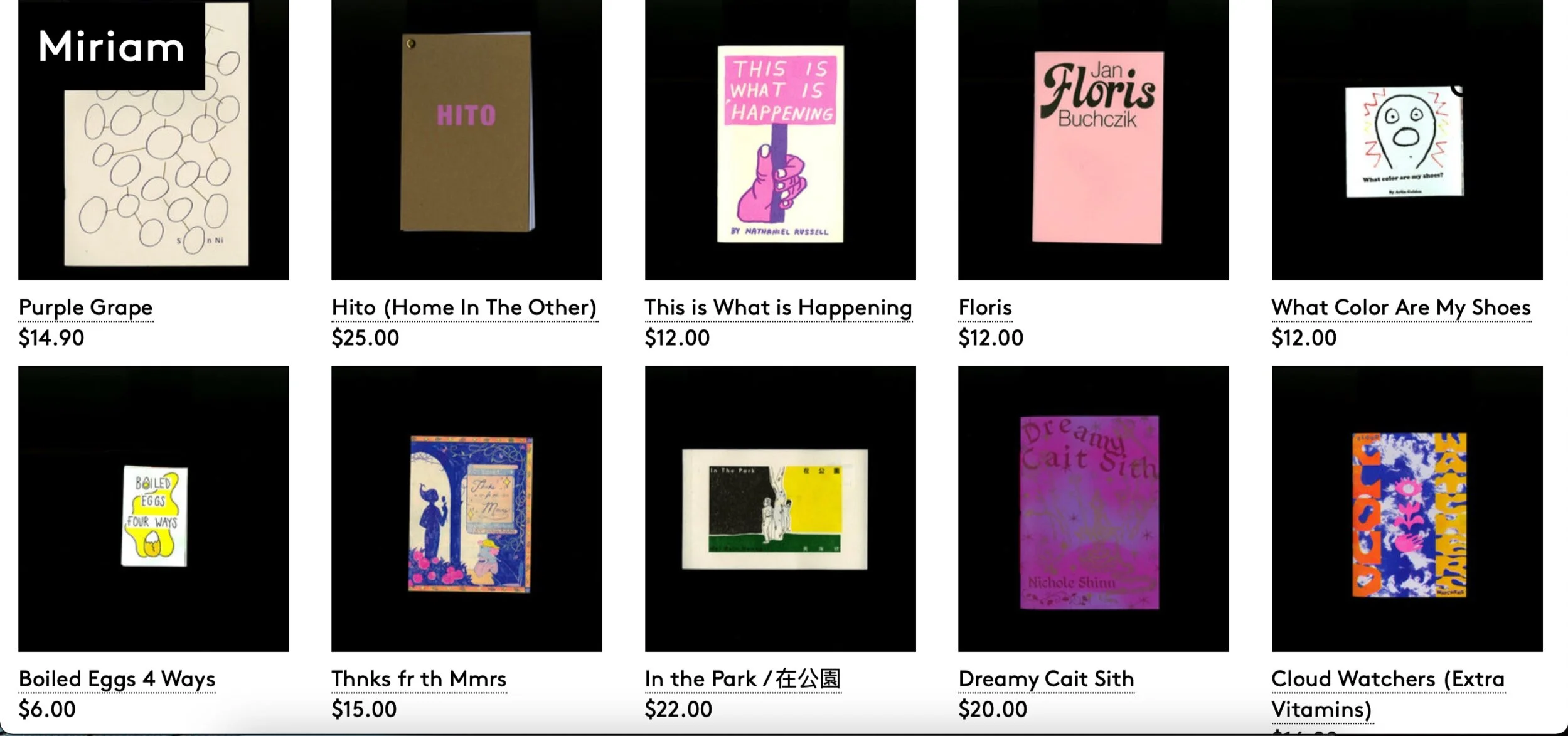
Task: Open the Thnks fr th Mmrs link
Action: 419,679
